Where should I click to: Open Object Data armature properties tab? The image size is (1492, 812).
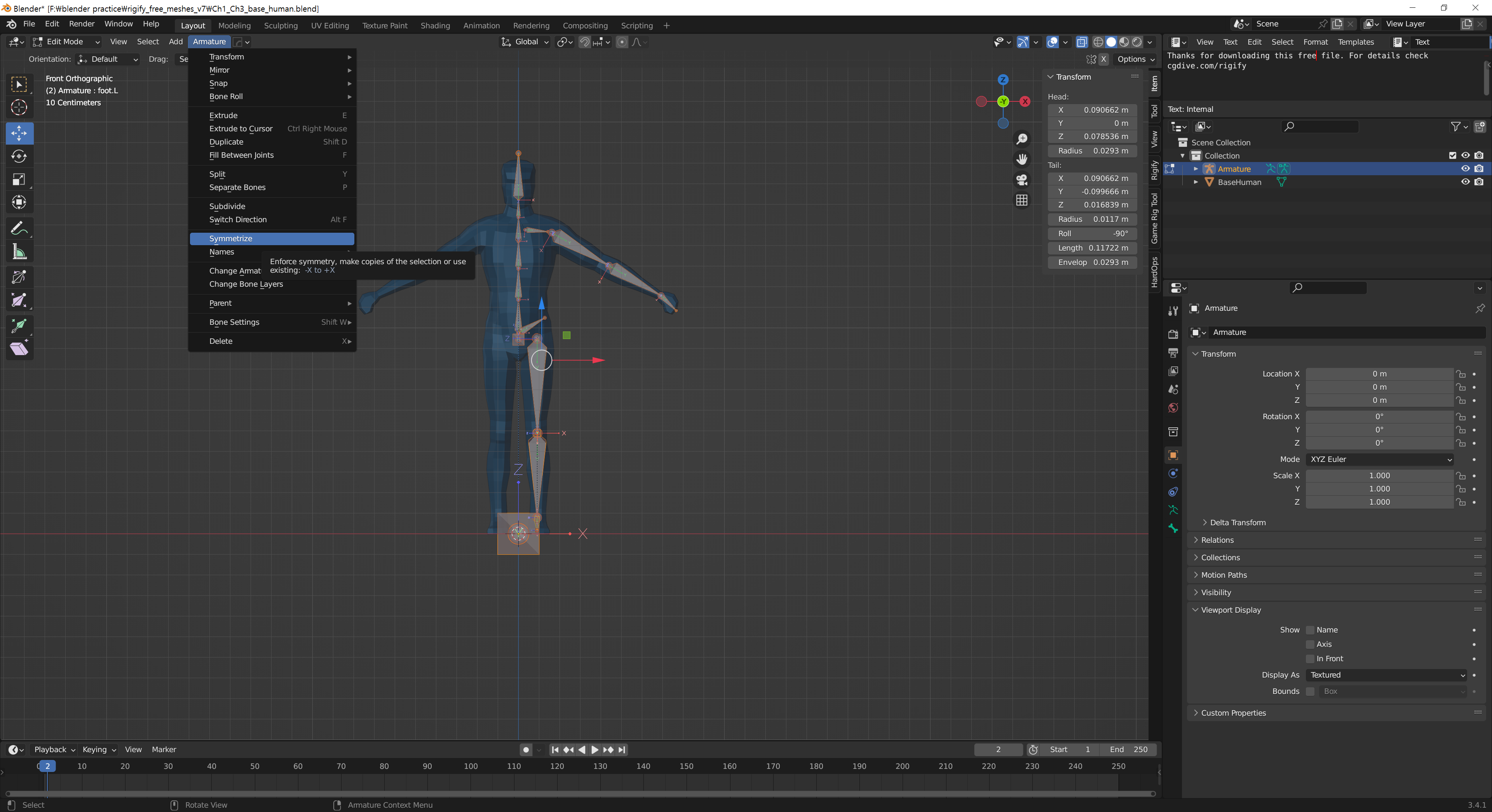point(1173,510)
